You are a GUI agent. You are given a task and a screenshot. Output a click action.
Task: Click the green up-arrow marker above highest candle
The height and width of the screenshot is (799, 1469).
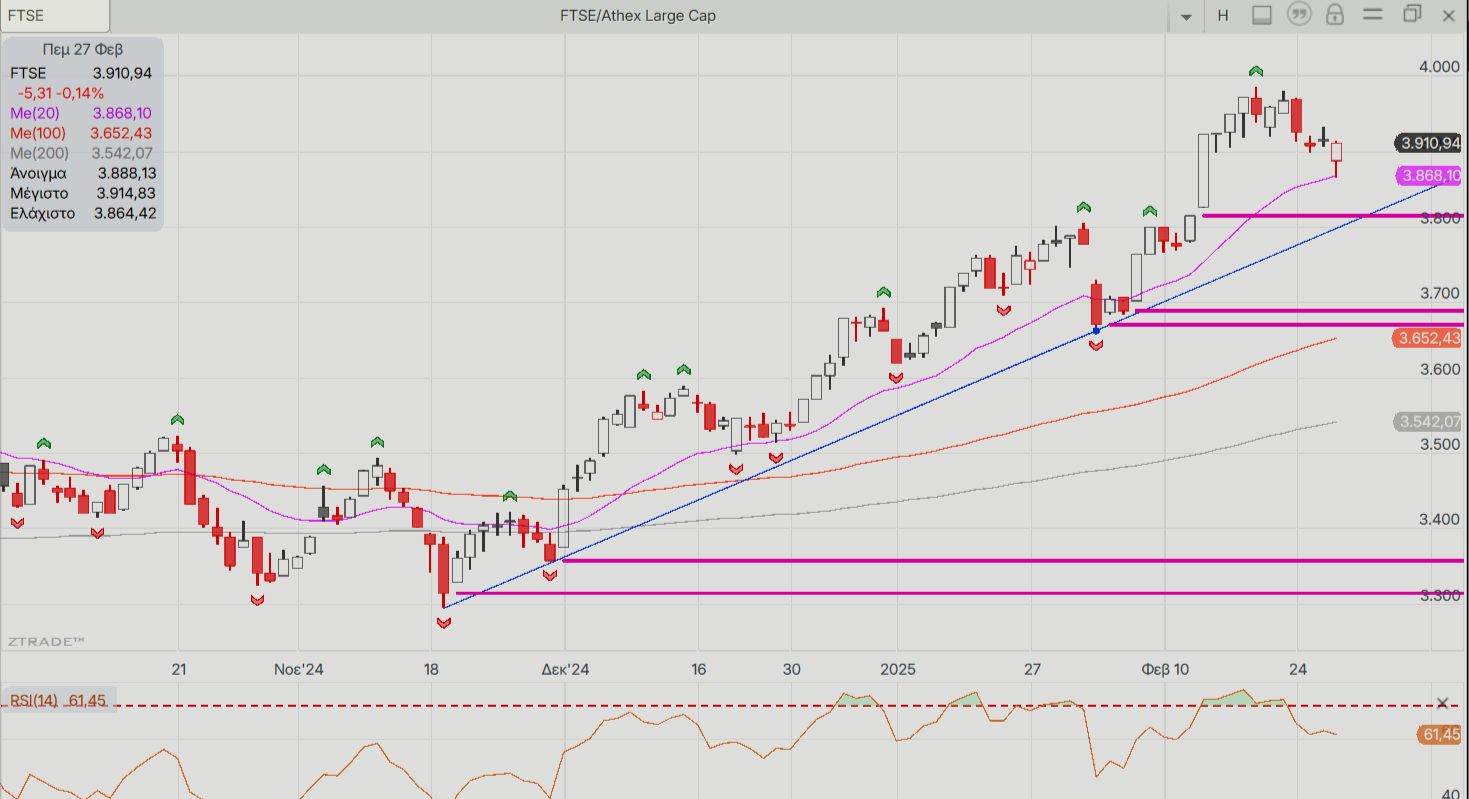click(1256, 71)
